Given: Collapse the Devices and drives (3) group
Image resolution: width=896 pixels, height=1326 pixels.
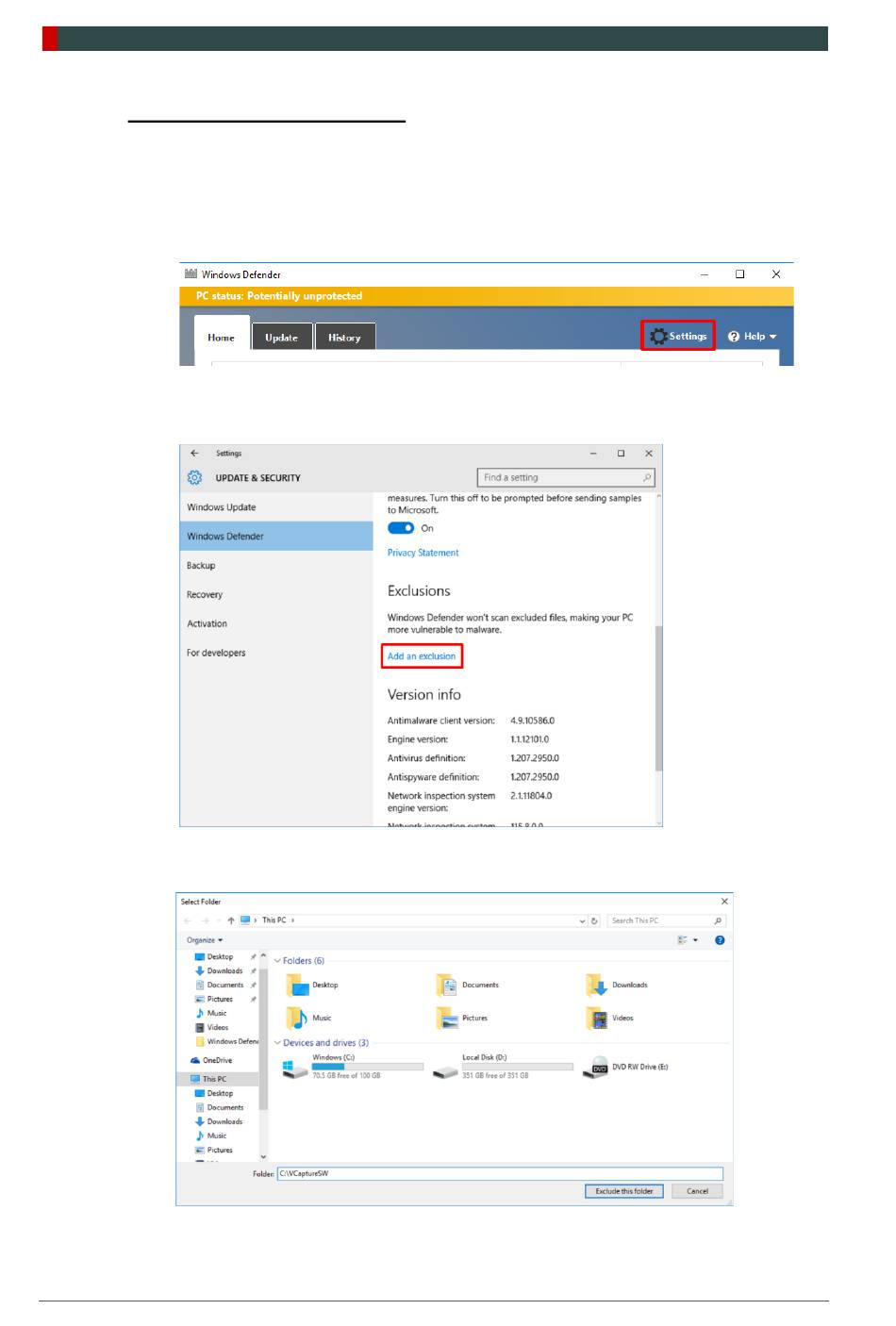Looking at the screenshot, I should 277,1043.
